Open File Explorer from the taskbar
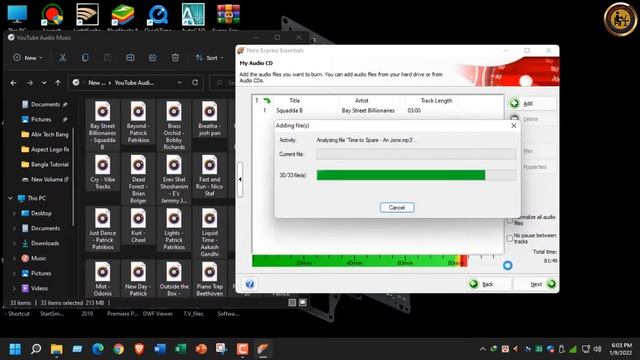Screen dimensions: 640x360 56,349
